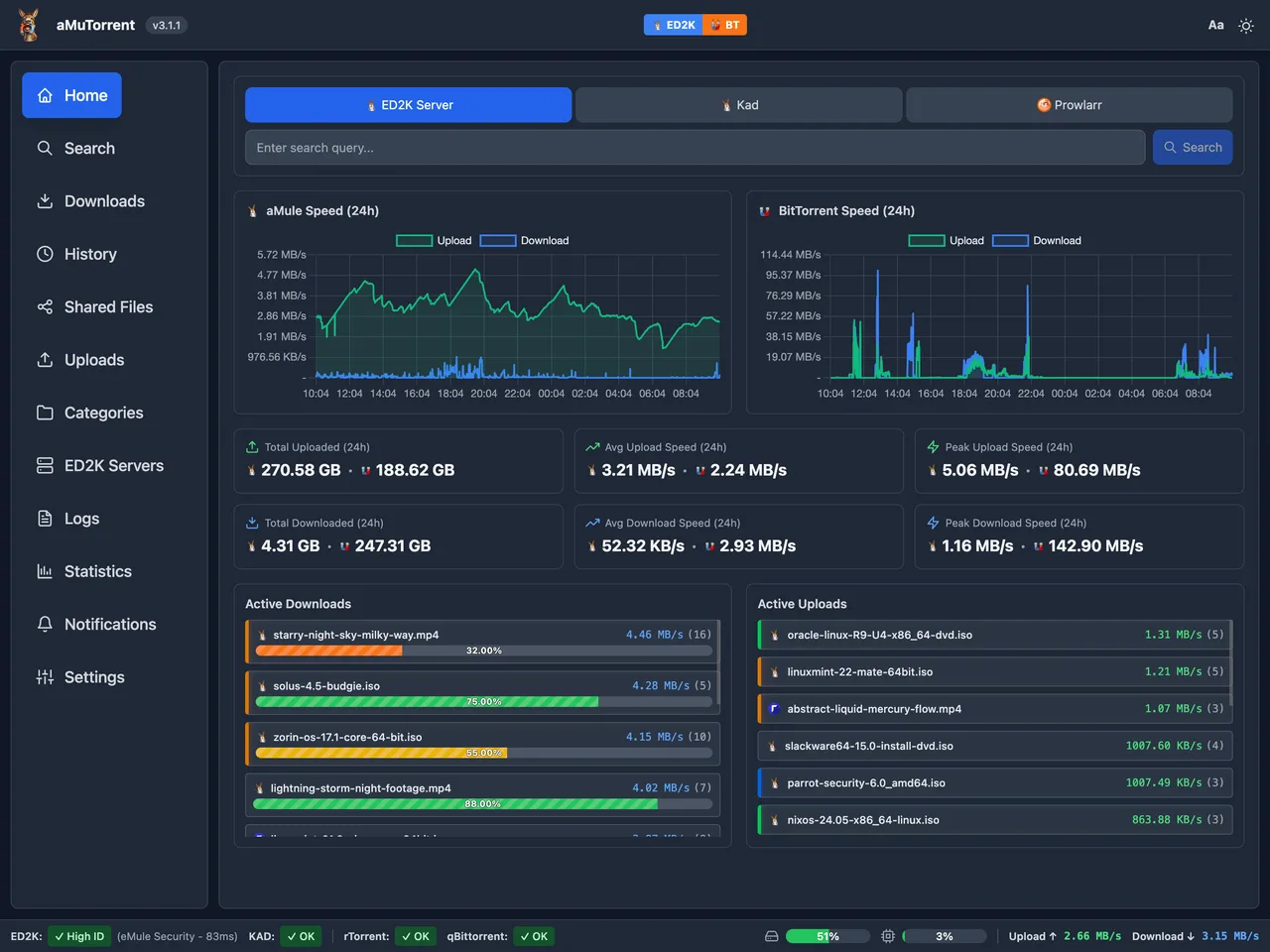Click the KAD OK status badge
Image resolution: width=1270 pixels, height=952 pixels.
point(300,936)
